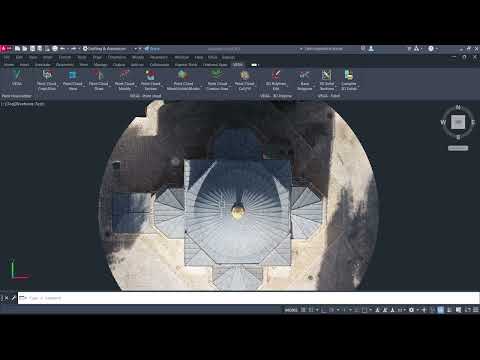The image size is (480, 360).
Task: Click the Redo arrow icon
Action: (x=73, y=49)
